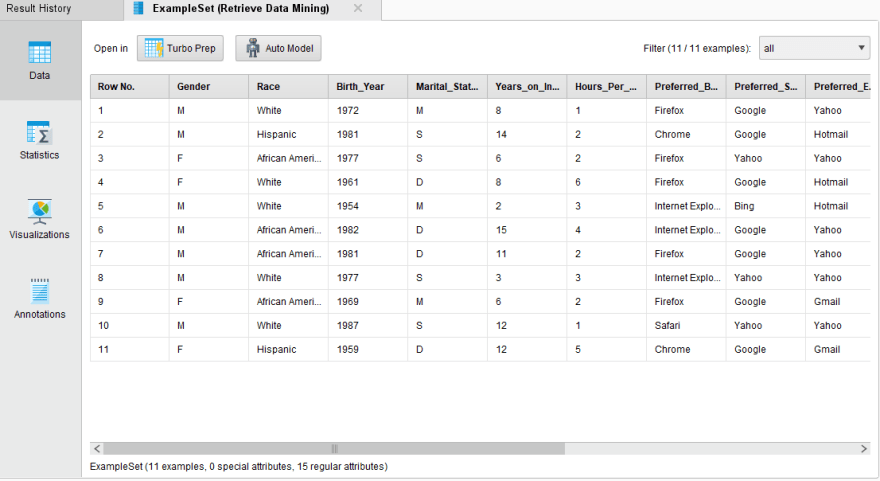Select the Race cell in row 2
The image size is (880, 481).
pos(288,135)
